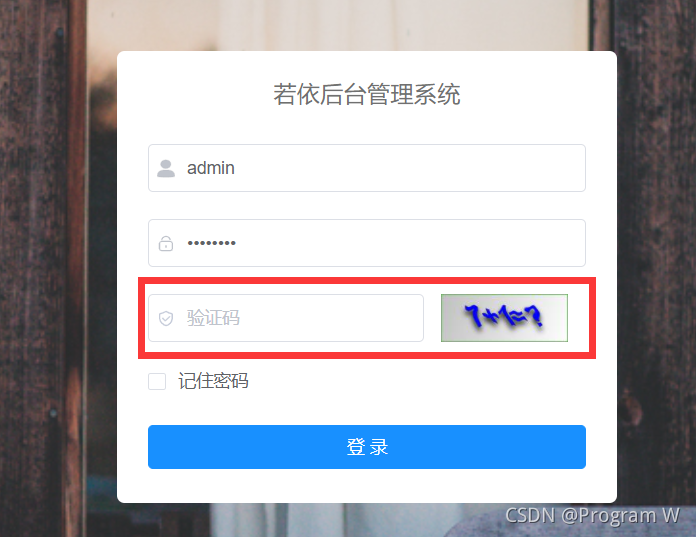Click white card area below 登录 button

coord(367,486)
